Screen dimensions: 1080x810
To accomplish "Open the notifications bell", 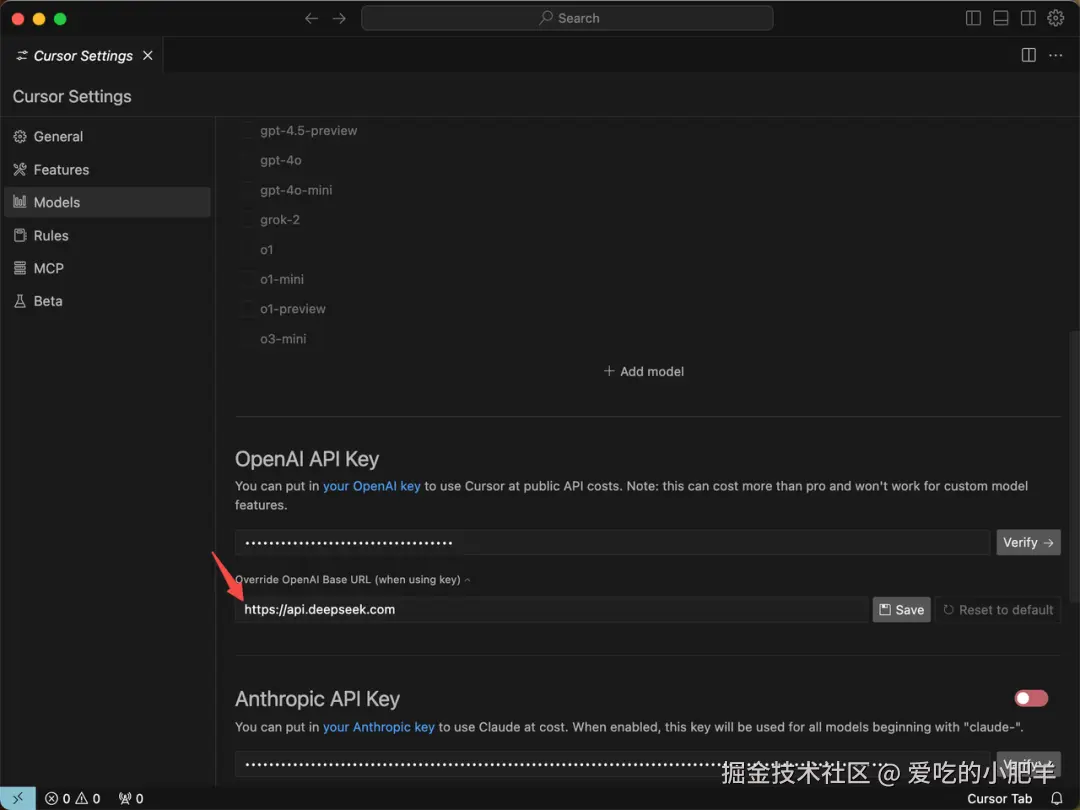I will 1057,798.
